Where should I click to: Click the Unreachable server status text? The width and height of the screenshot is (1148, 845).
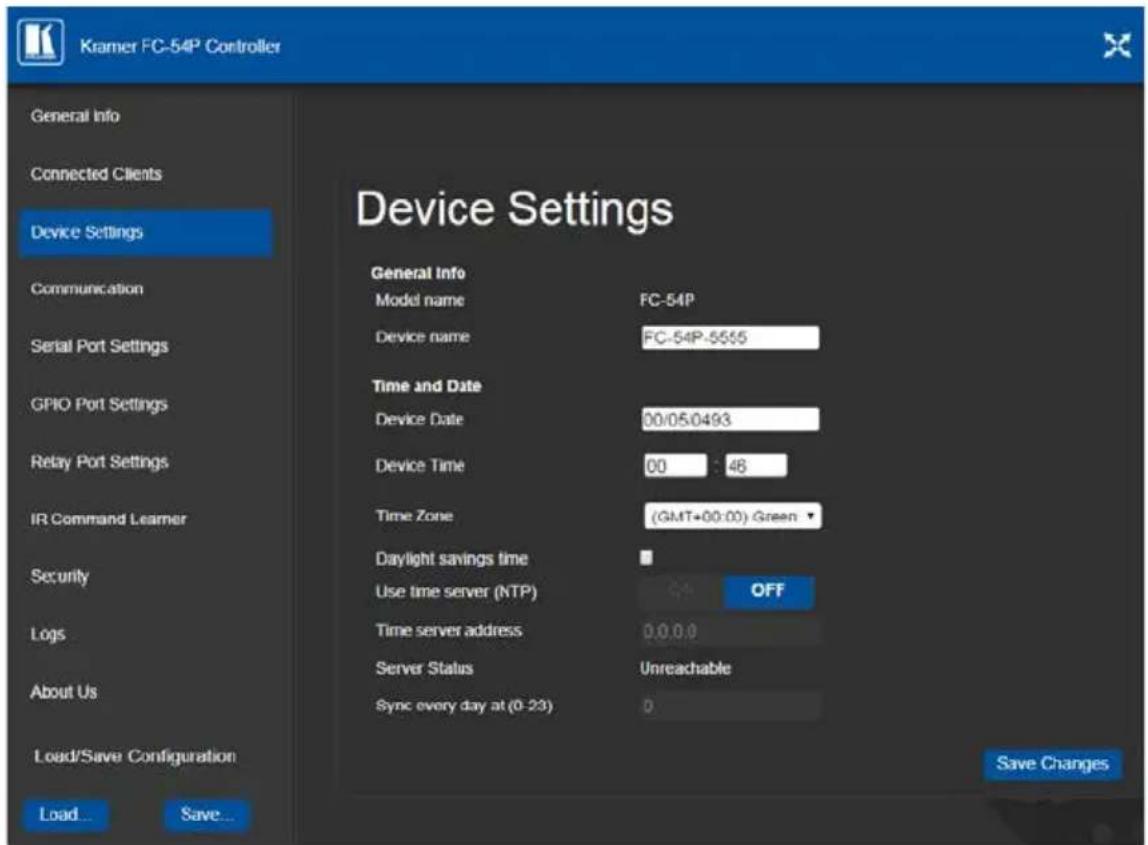pos(685,668)
